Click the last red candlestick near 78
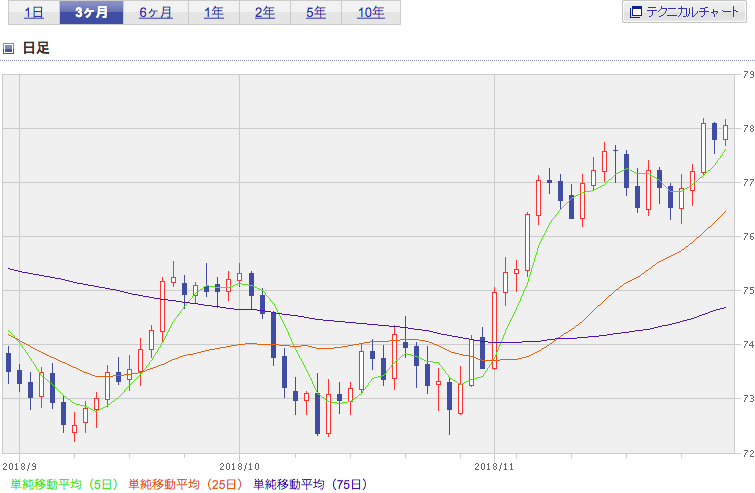 [x=726, y=132]
